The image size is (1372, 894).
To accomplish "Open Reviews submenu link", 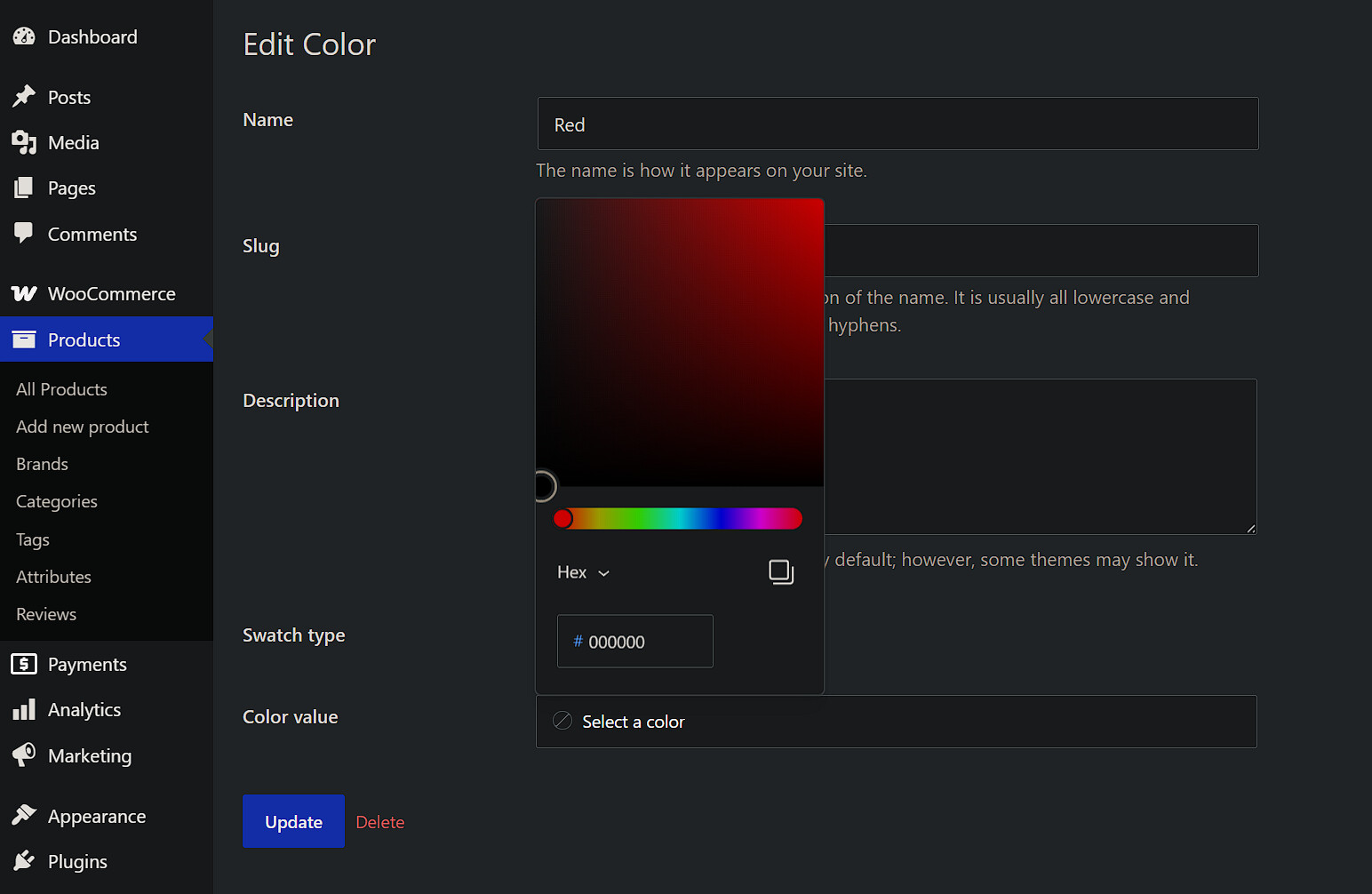I will 46,614.
